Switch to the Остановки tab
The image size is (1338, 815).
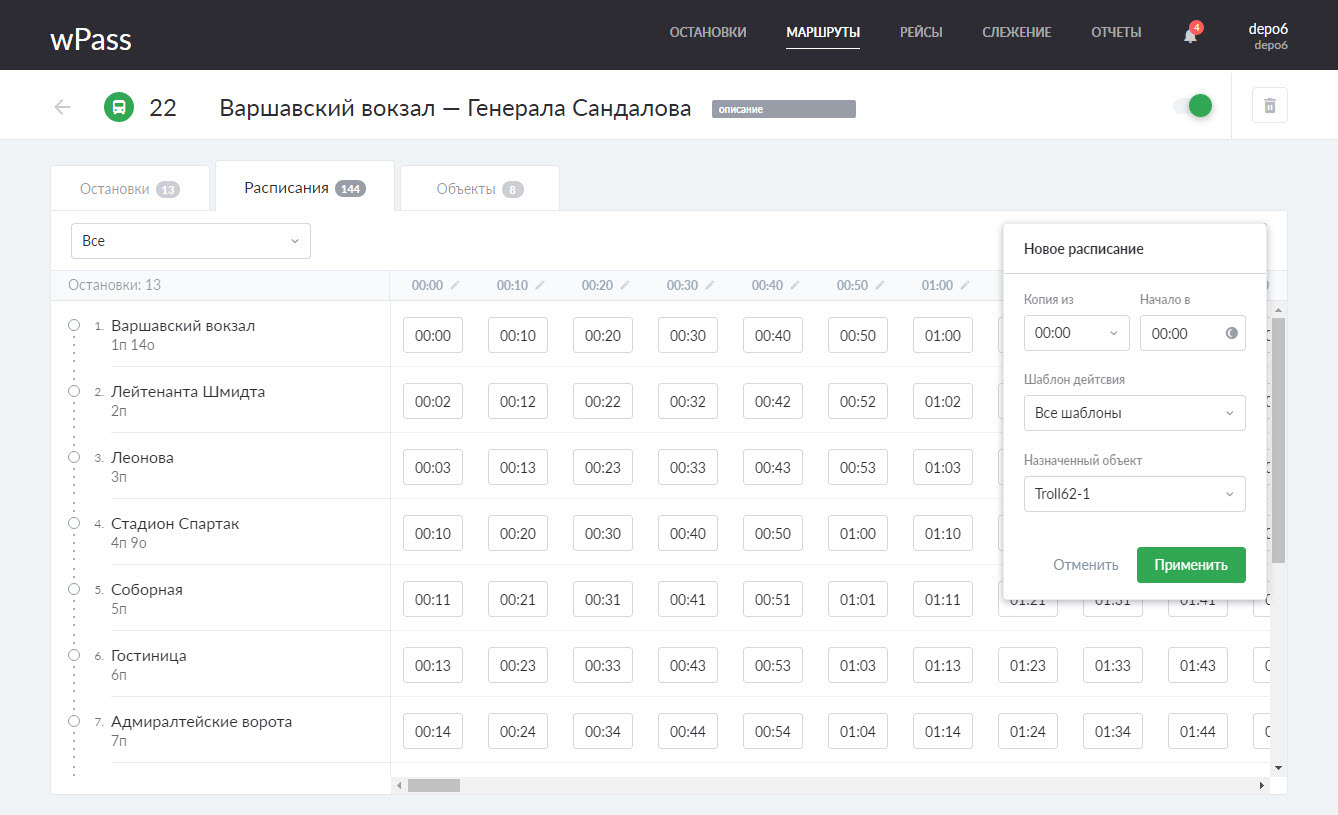coord(129,189)
